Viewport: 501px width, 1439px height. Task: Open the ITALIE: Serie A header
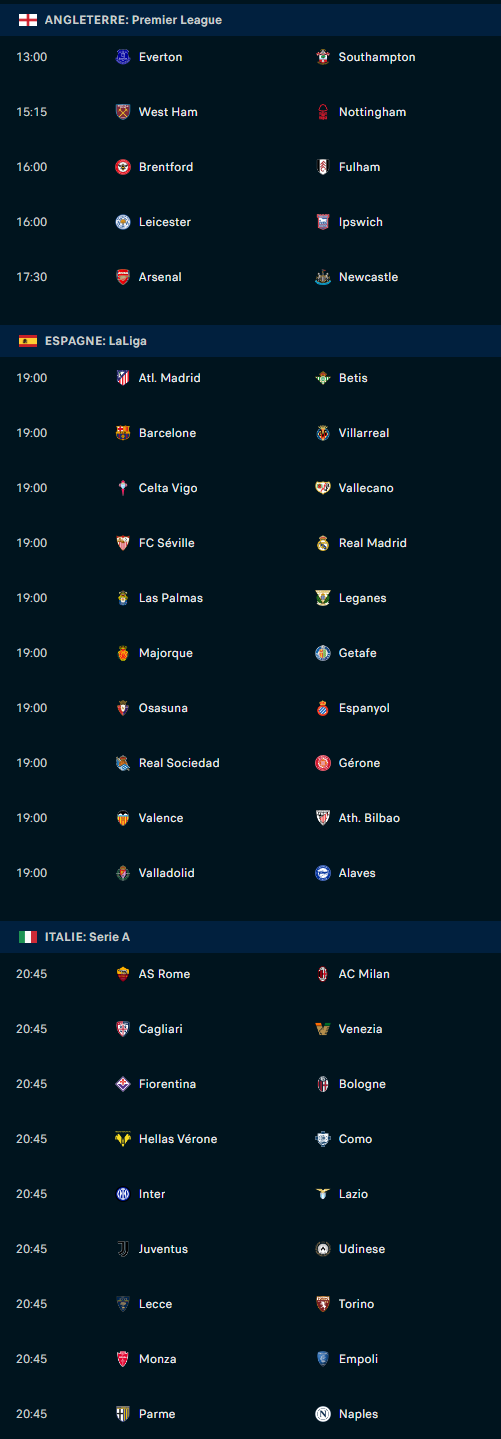tap(250, 937)
